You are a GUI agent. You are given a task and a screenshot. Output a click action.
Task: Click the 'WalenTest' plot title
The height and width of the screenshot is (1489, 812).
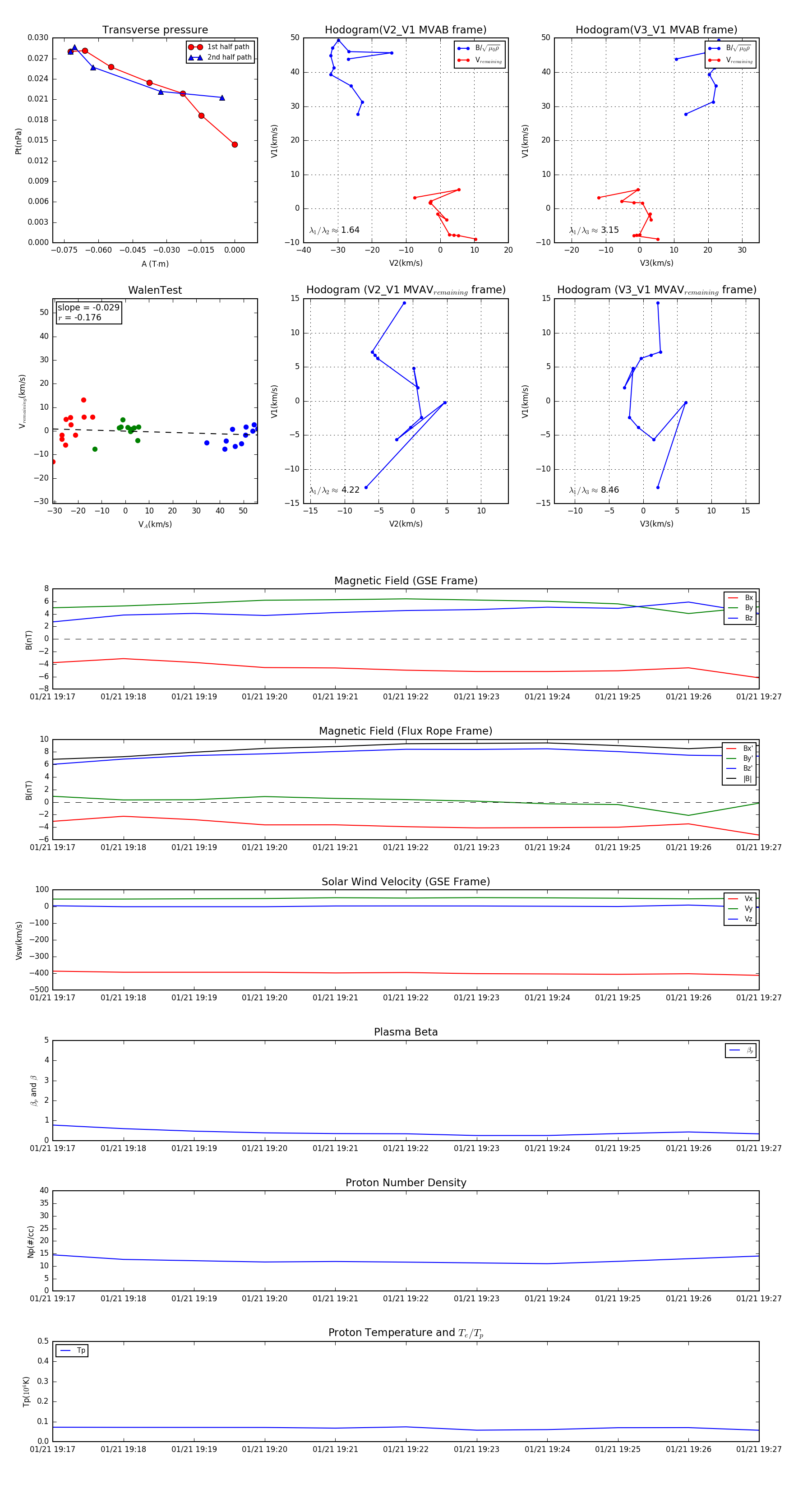[155, 290]
